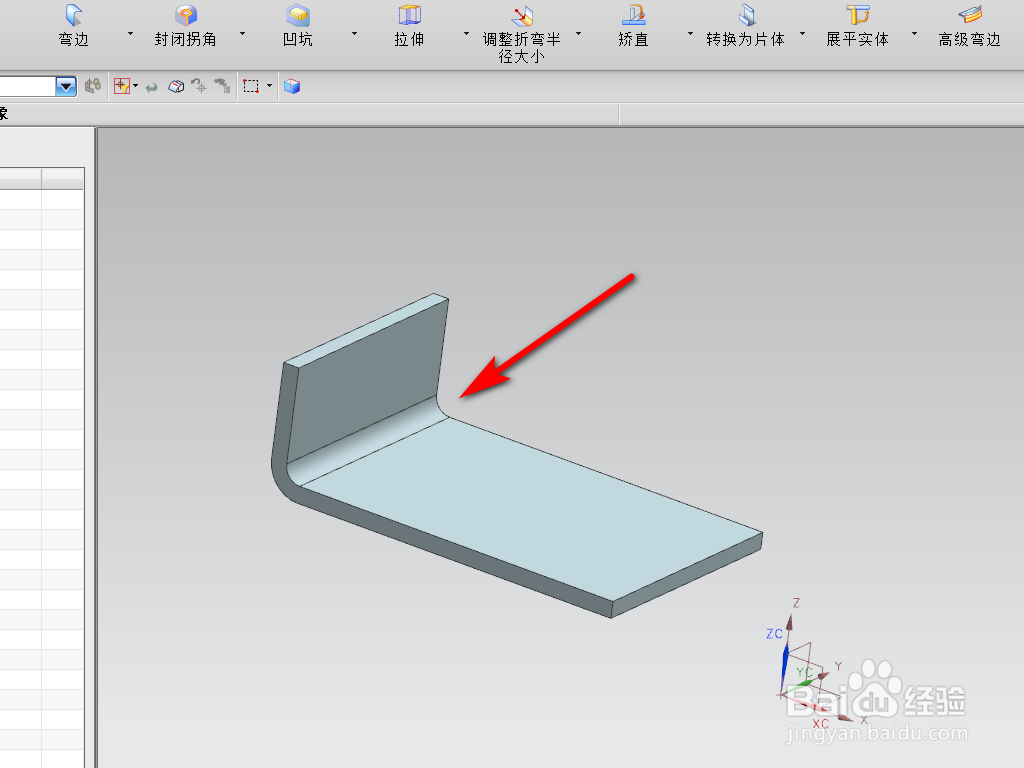
Task: Expand the 弯边 tool dropdown arrow
Action: point(131,33)
